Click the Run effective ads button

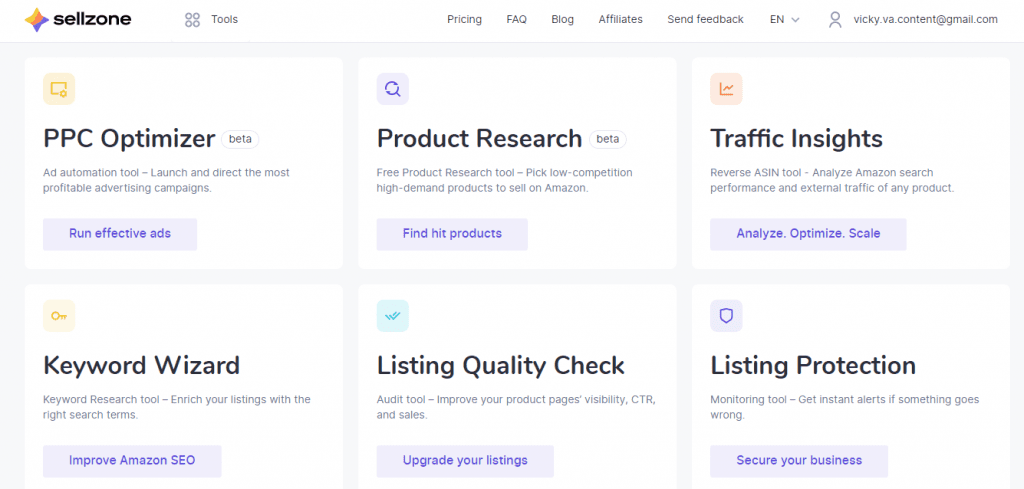tap(120, 234)
